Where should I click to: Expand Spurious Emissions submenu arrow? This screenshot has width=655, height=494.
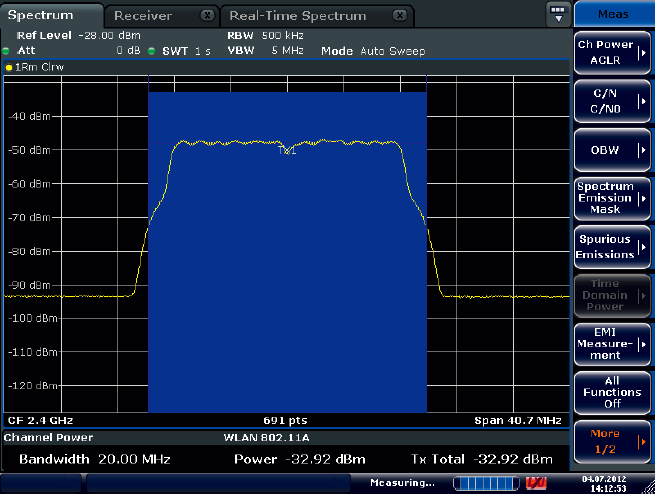642,247
